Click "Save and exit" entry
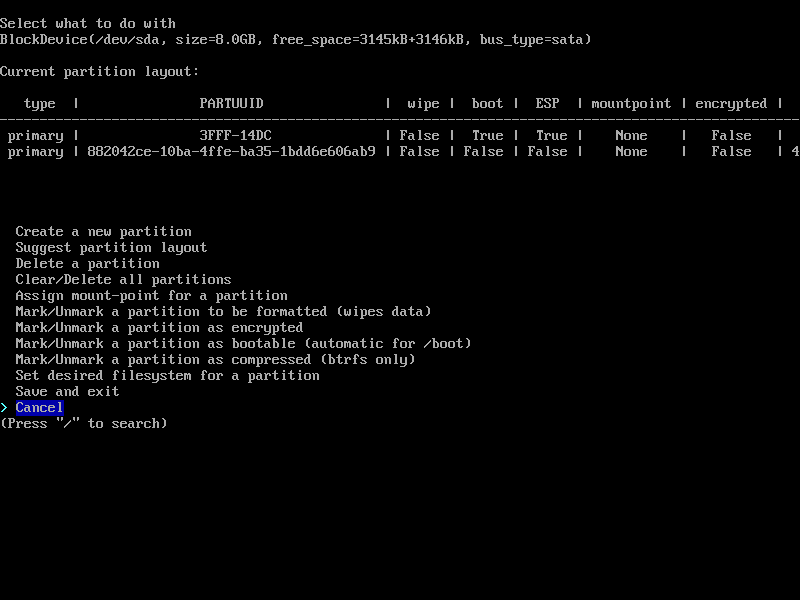 point(67,392)
